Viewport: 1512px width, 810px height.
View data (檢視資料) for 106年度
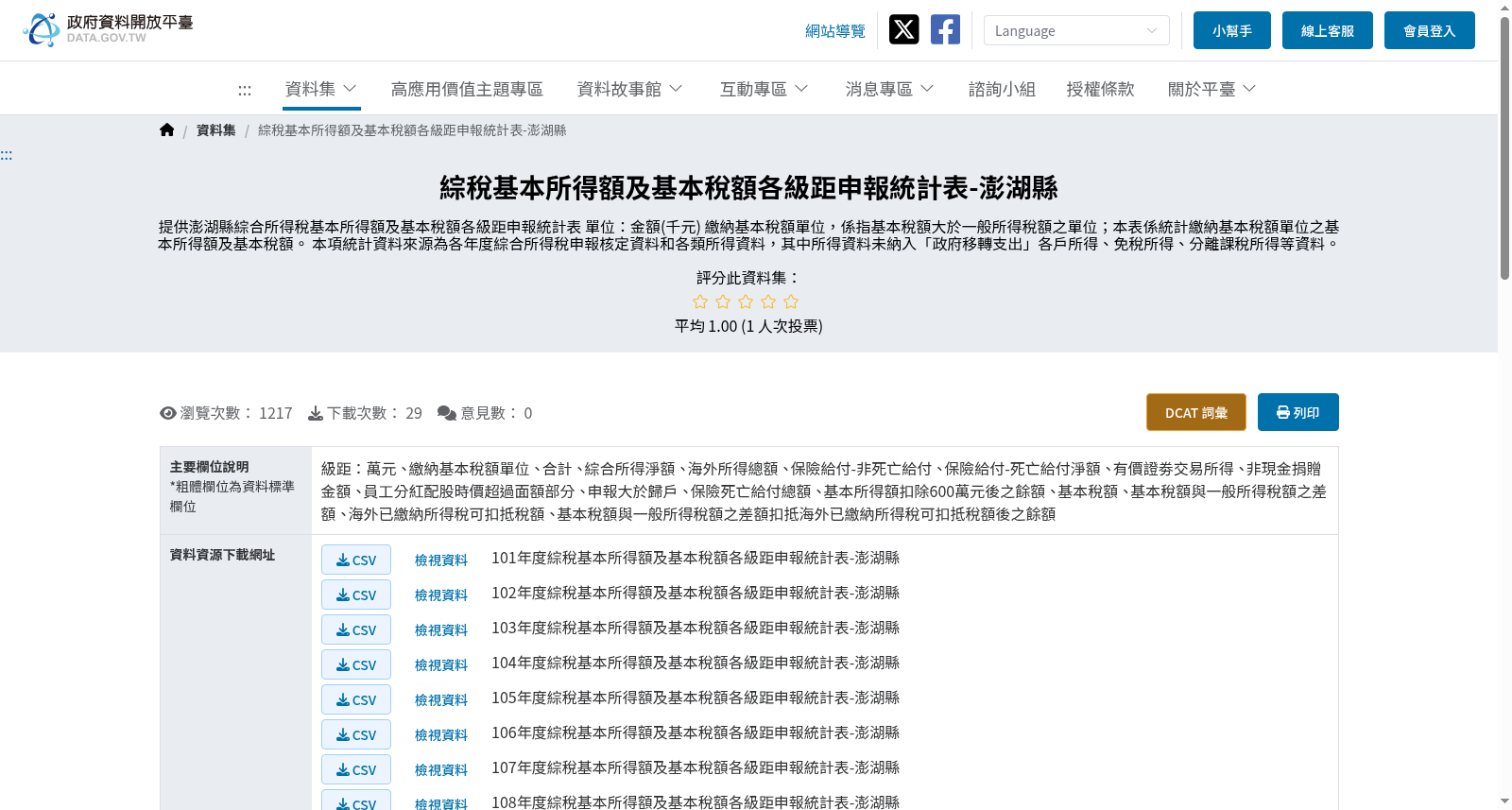point(441,735)
